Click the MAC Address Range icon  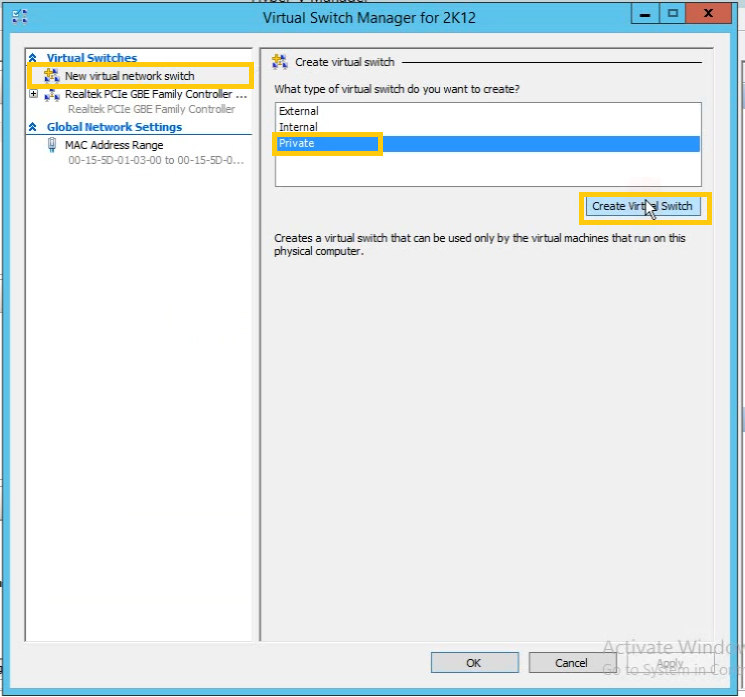click(52, 145)
